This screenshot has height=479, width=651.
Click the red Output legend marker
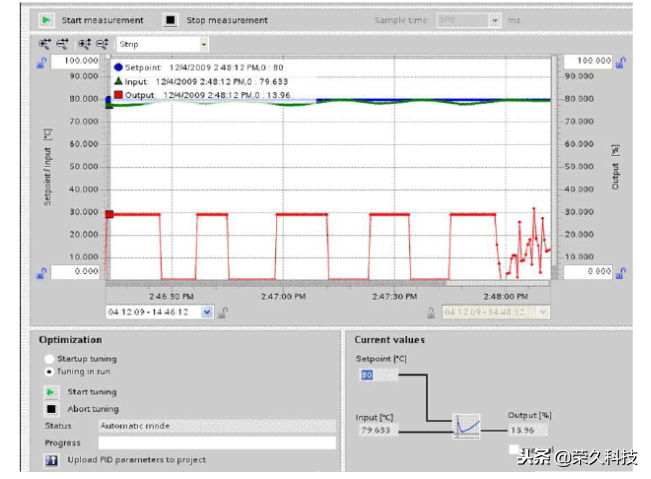119,95
